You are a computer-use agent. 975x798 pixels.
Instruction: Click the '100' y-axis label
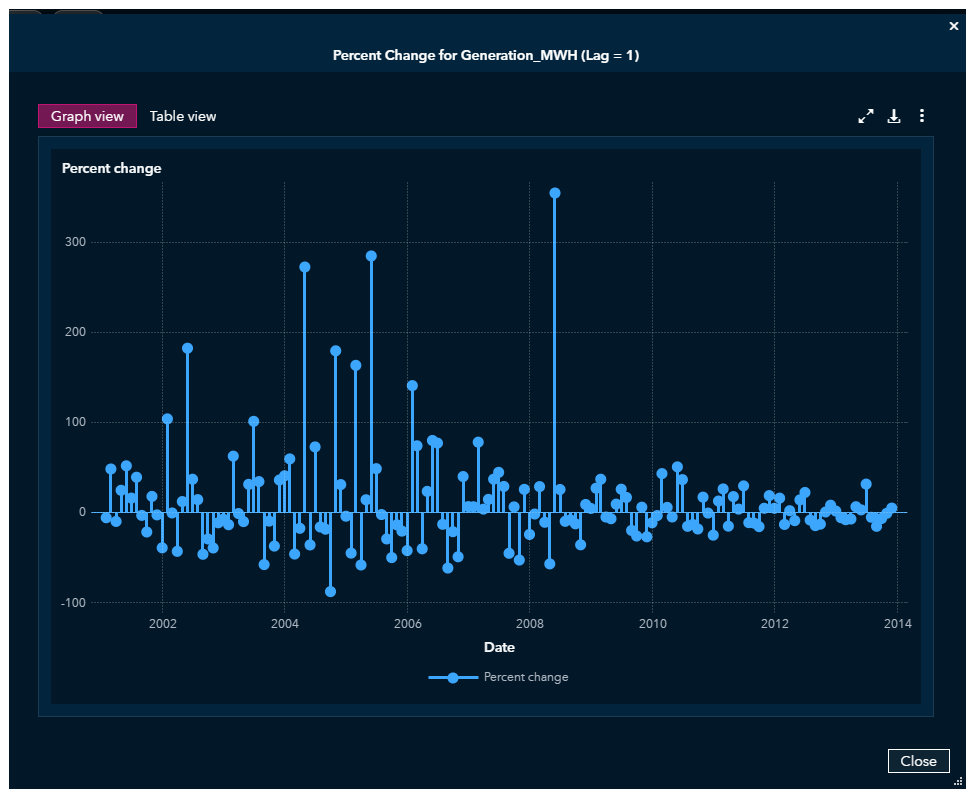click(x=75, y=422)
